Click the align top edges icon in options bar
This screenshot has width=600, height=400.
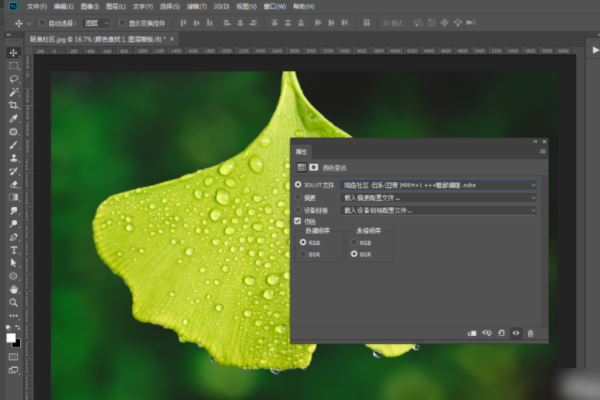[x=183, y=23]
